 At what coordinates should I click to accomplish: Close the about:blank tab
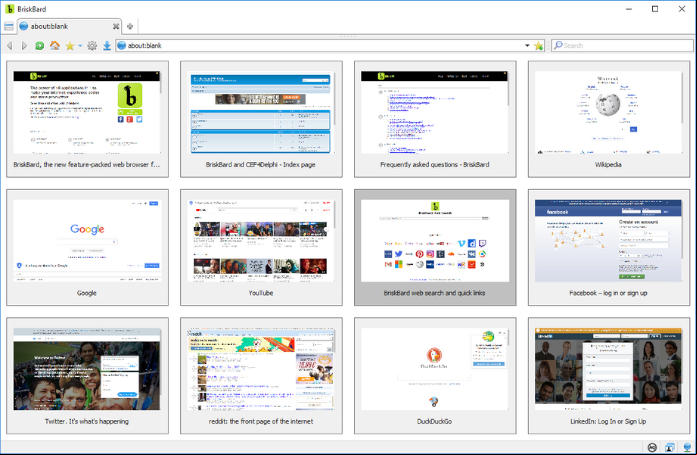116,27
